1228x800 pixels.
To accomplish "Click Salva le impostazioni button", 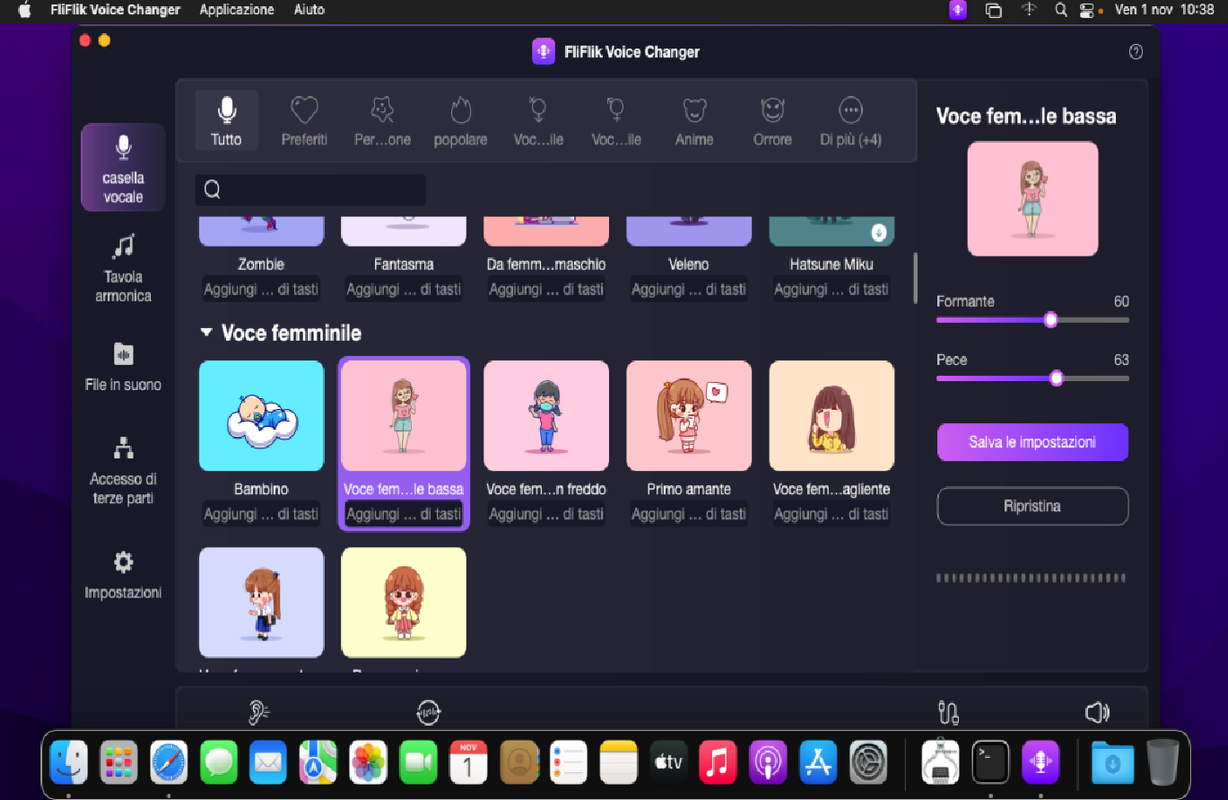I will pos(1032,442).
